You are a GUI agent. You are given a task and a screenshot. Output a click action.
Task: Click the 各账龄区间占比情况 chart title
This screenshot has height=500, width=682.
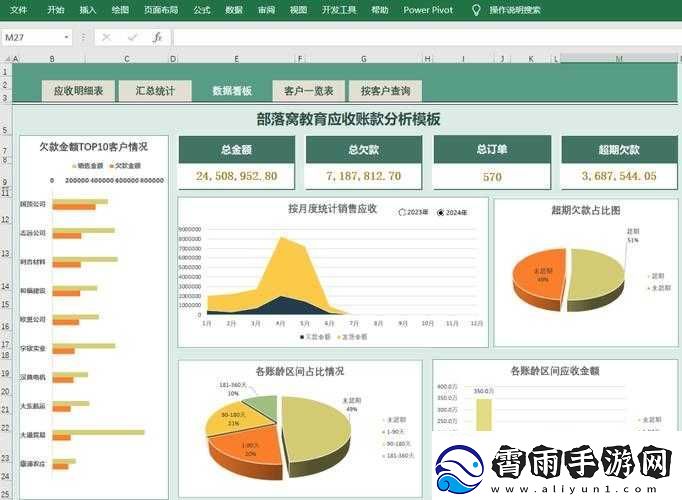click(300, 371)
